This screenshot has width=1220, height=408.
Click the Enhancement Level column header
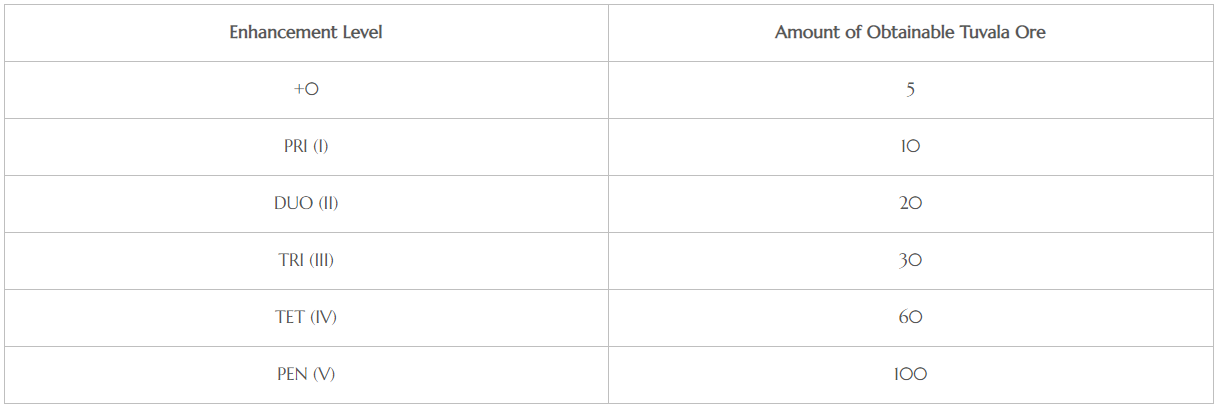306,32
